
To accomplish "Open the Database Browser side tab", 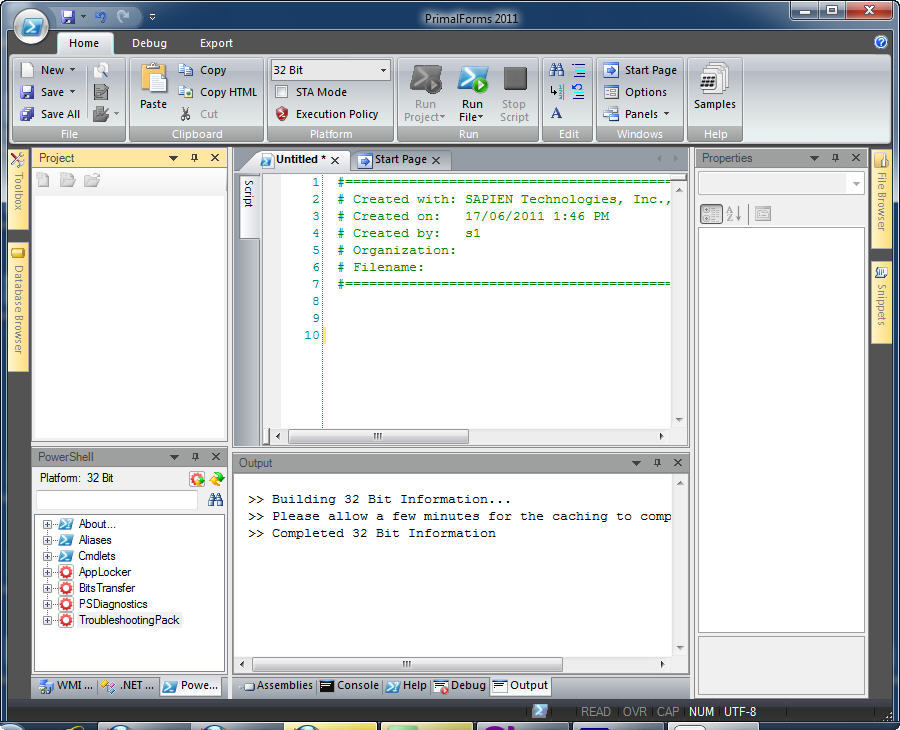I will (x=18, y=306).
